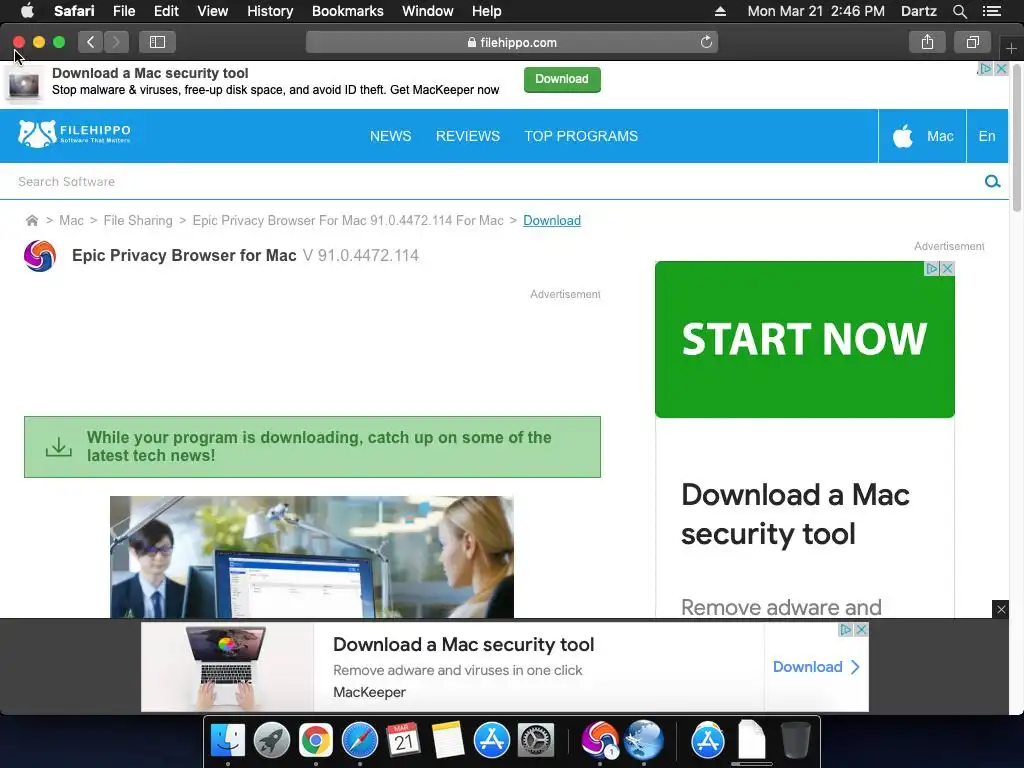Click the Epic Privacy Browser logo icon
The width and height of the screenshot is (1024, 768).
point(40,255)
